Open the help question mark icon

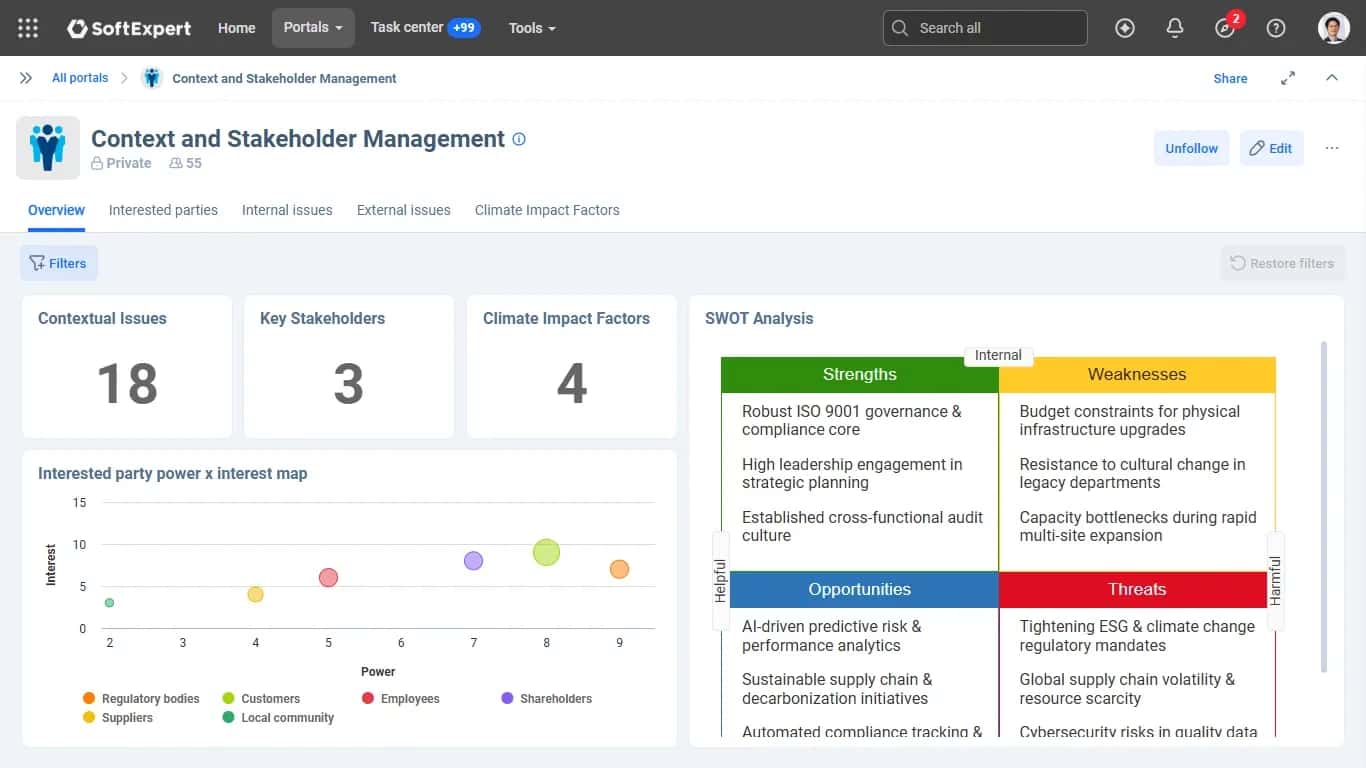1276,28
